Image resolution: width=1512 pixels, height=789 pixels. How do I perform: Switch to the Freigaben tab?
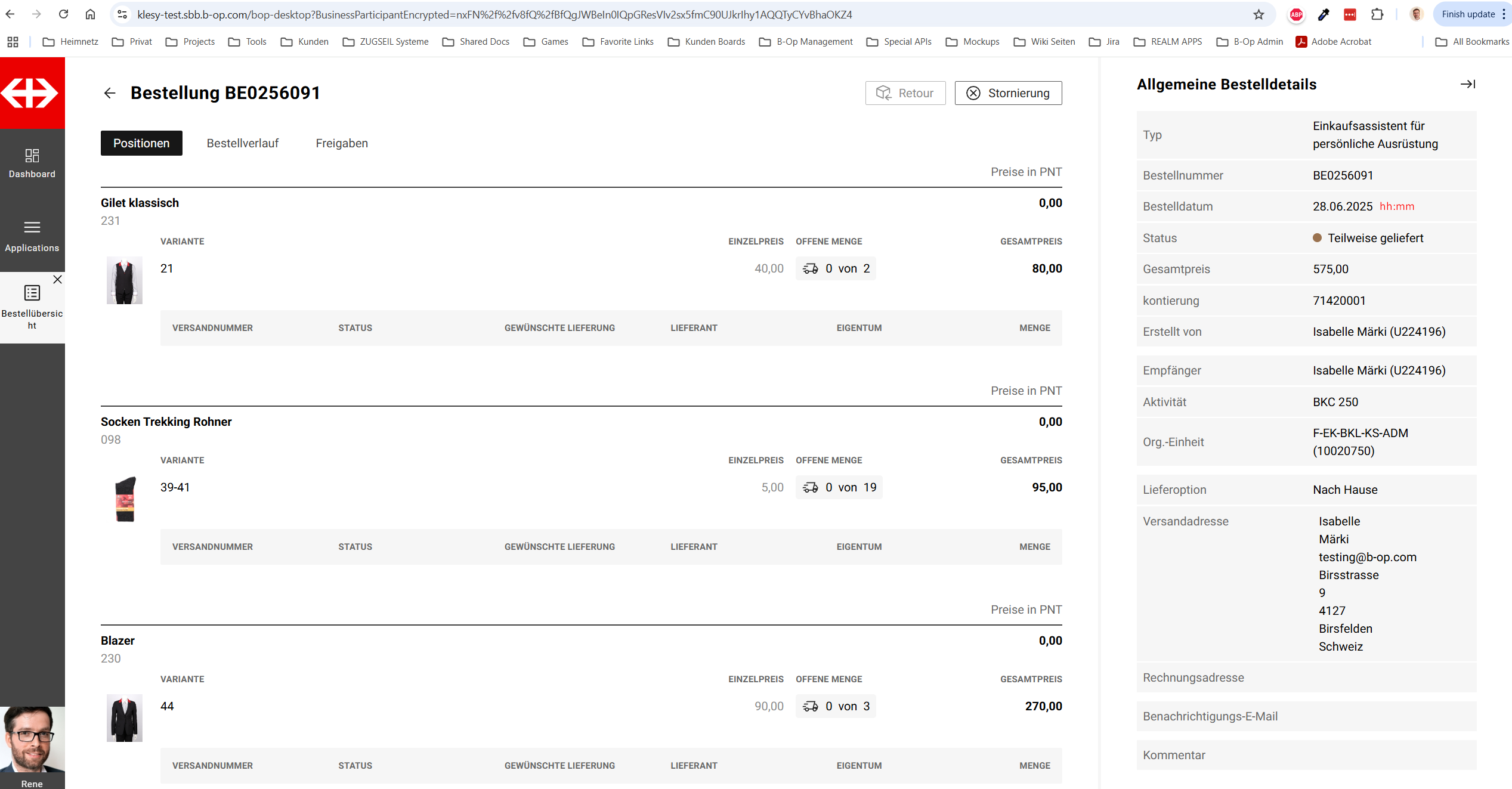(x=341, y=143)
